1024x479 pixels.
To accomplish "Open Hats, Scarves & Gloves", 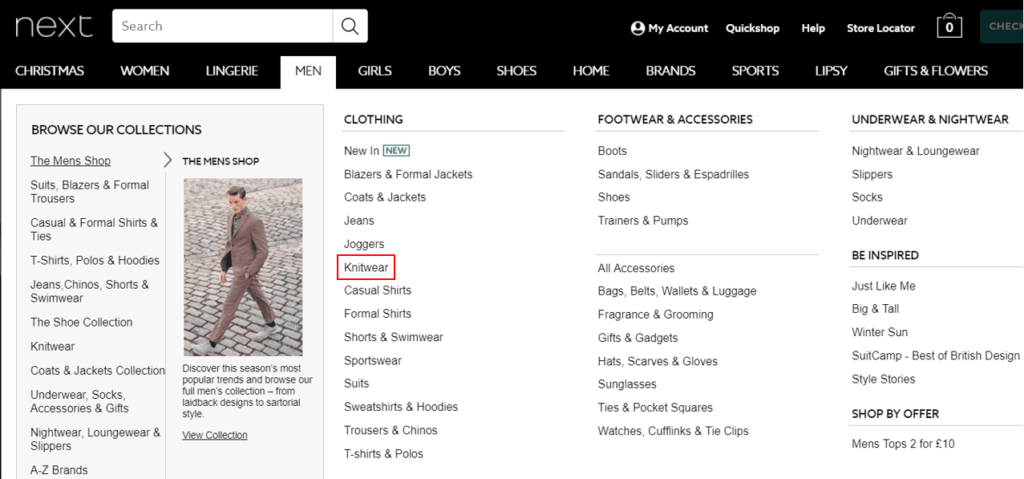I will click(658, 361).
